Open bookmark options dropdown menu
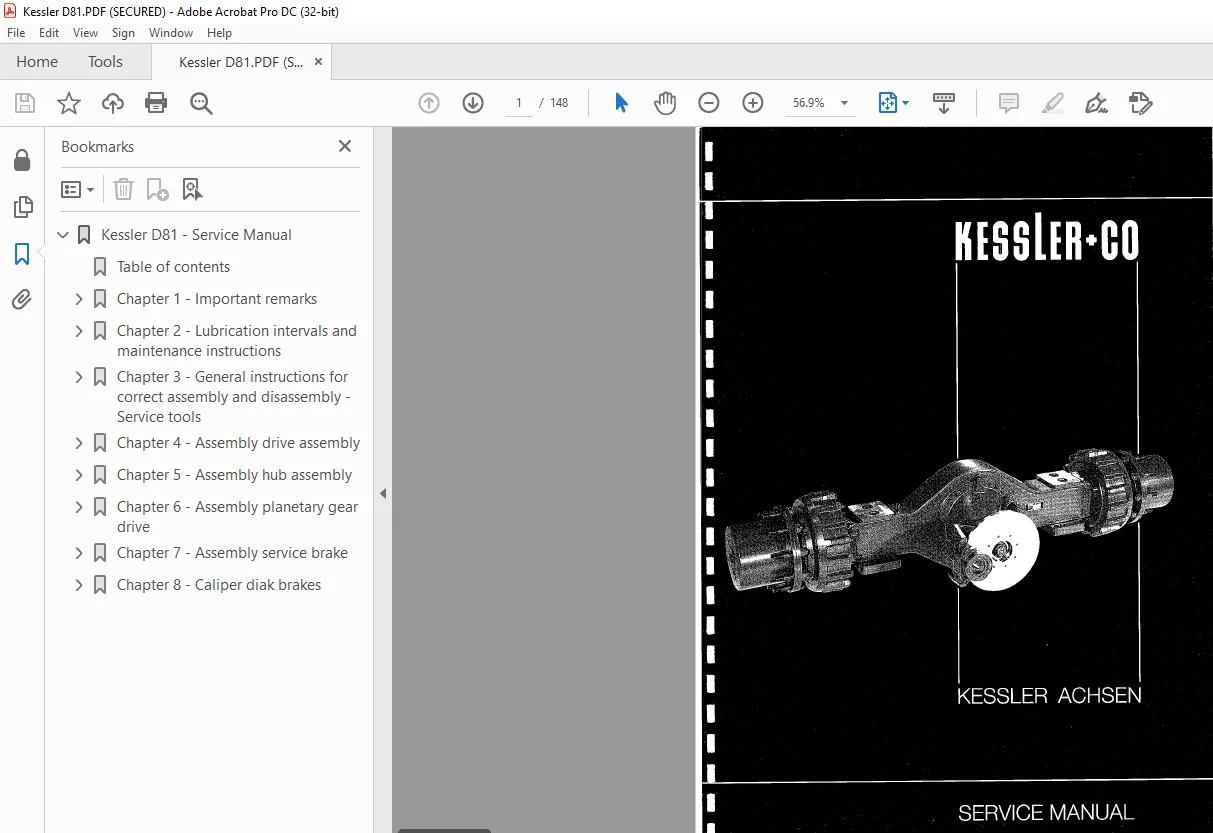Image resolution: width=1213 pixels, height=833 pixels. click(77, 189)
